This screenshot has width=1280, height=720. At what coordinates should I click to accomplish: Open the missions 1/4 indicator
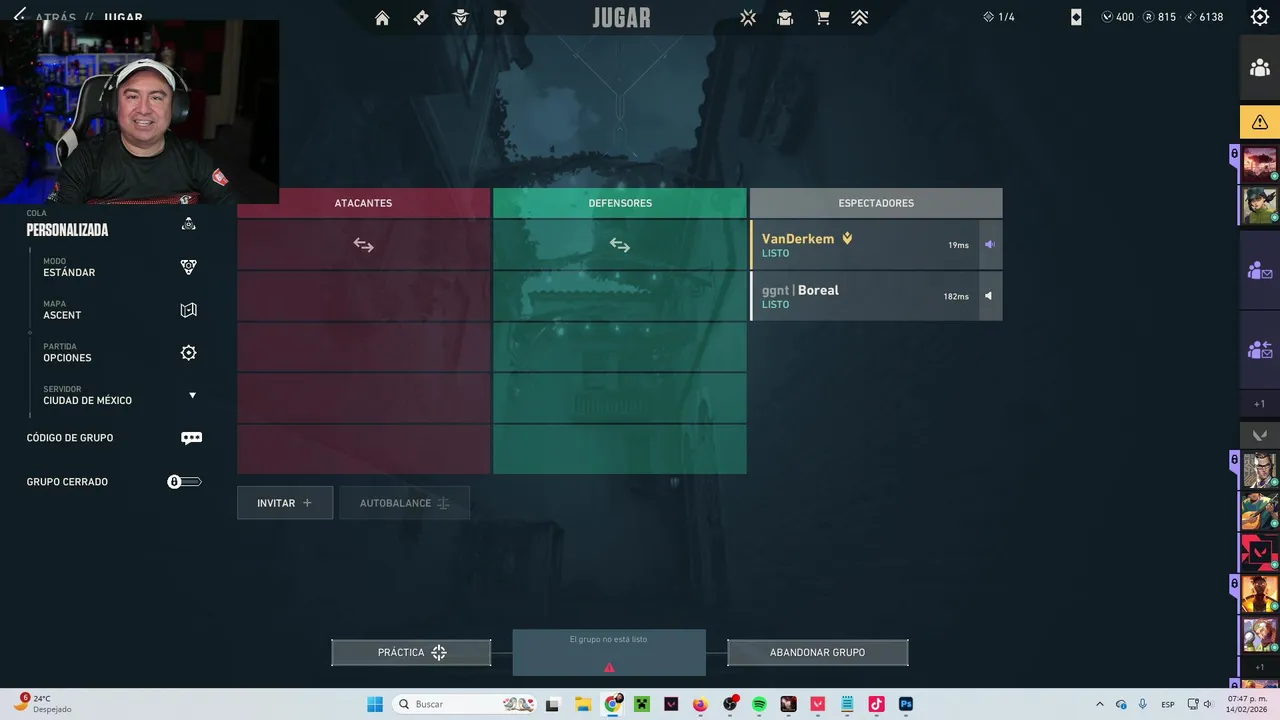999,17
